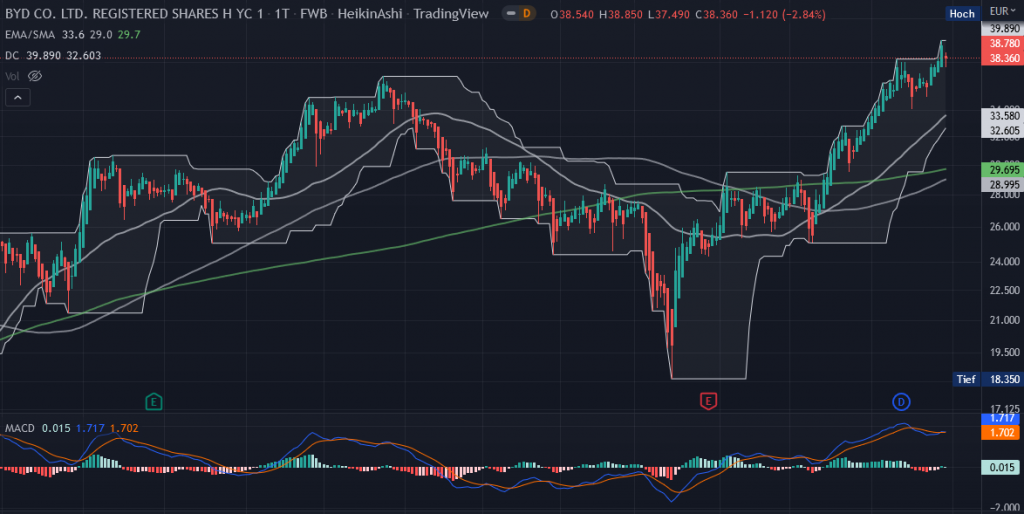Viewport: 1024px width, 514px height.
Task: Click the green earnings E marker
Action: 153,401
